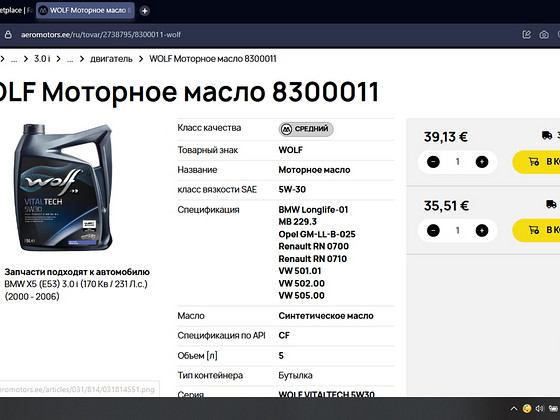
Task: Click the quantity field of the 35,51 € offer
Action: tap(458, 231)
